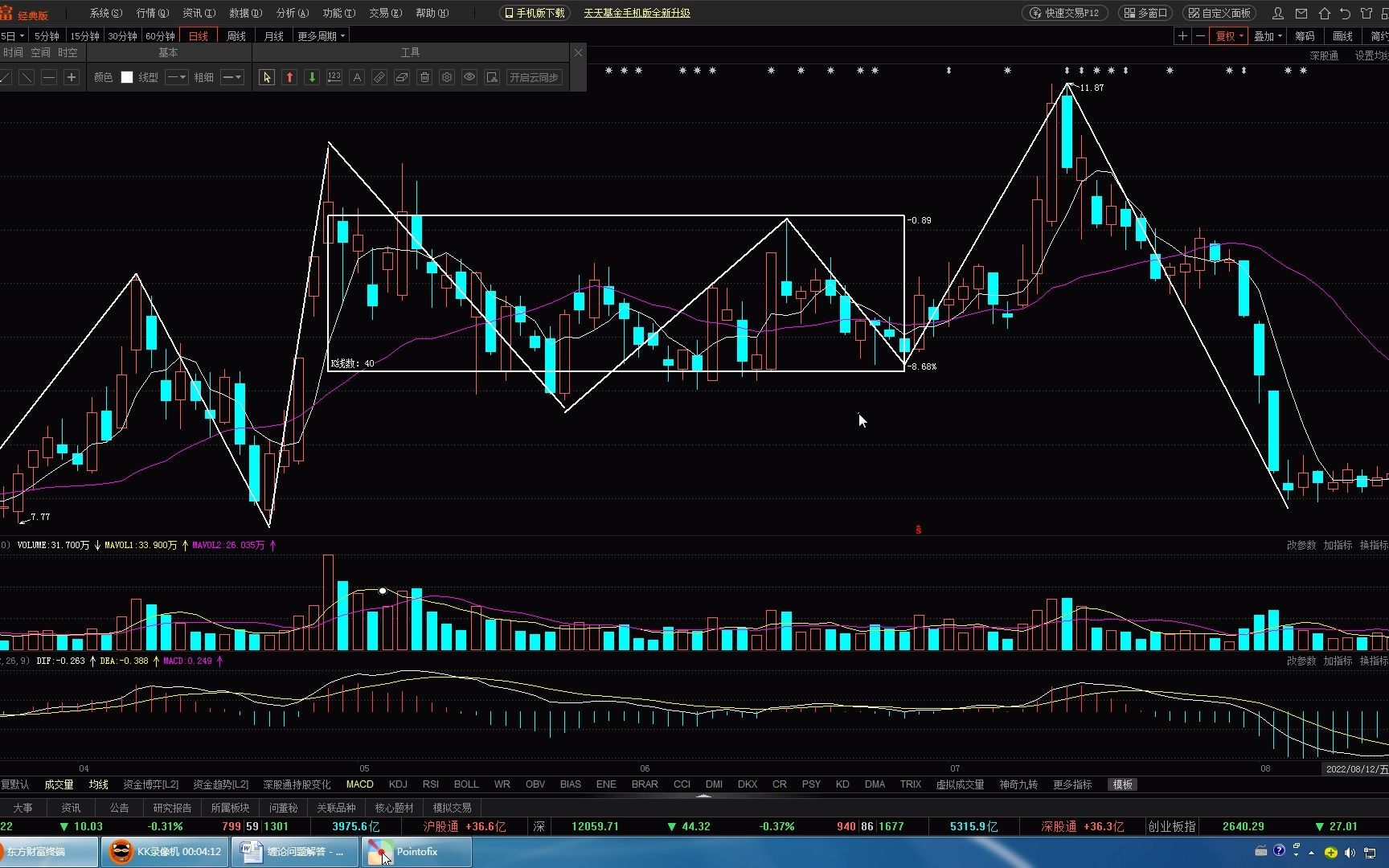Viewport: 1389px width, 868px height.
Task: Click the back undo arrow icon
Action: click(x=1345, y=13)
